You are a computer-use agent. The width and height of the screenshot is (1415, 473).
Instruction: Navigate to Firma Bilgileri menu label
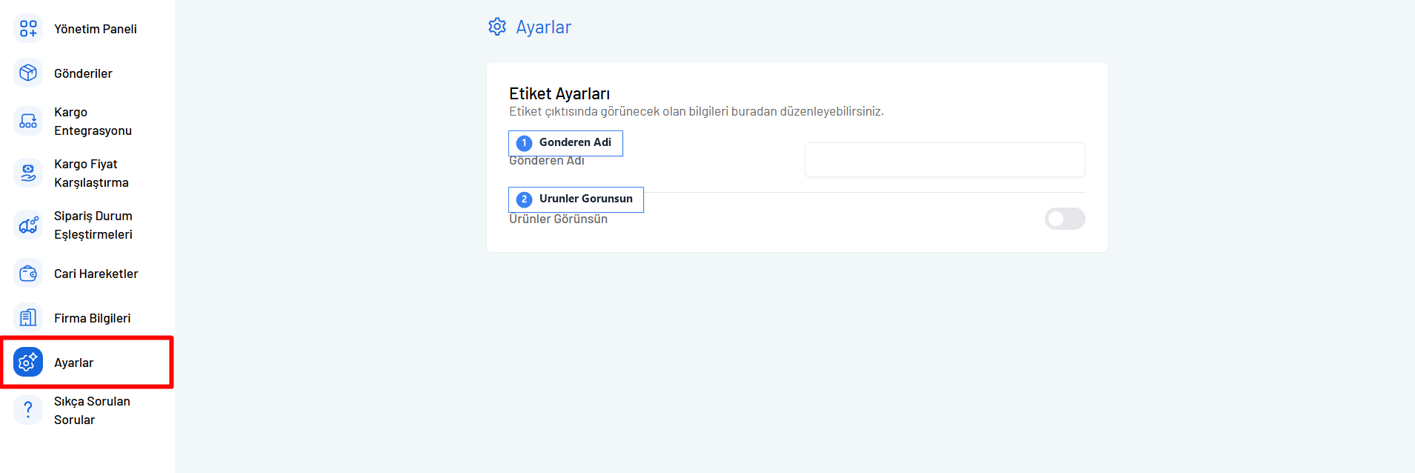(x=92, y=318)
